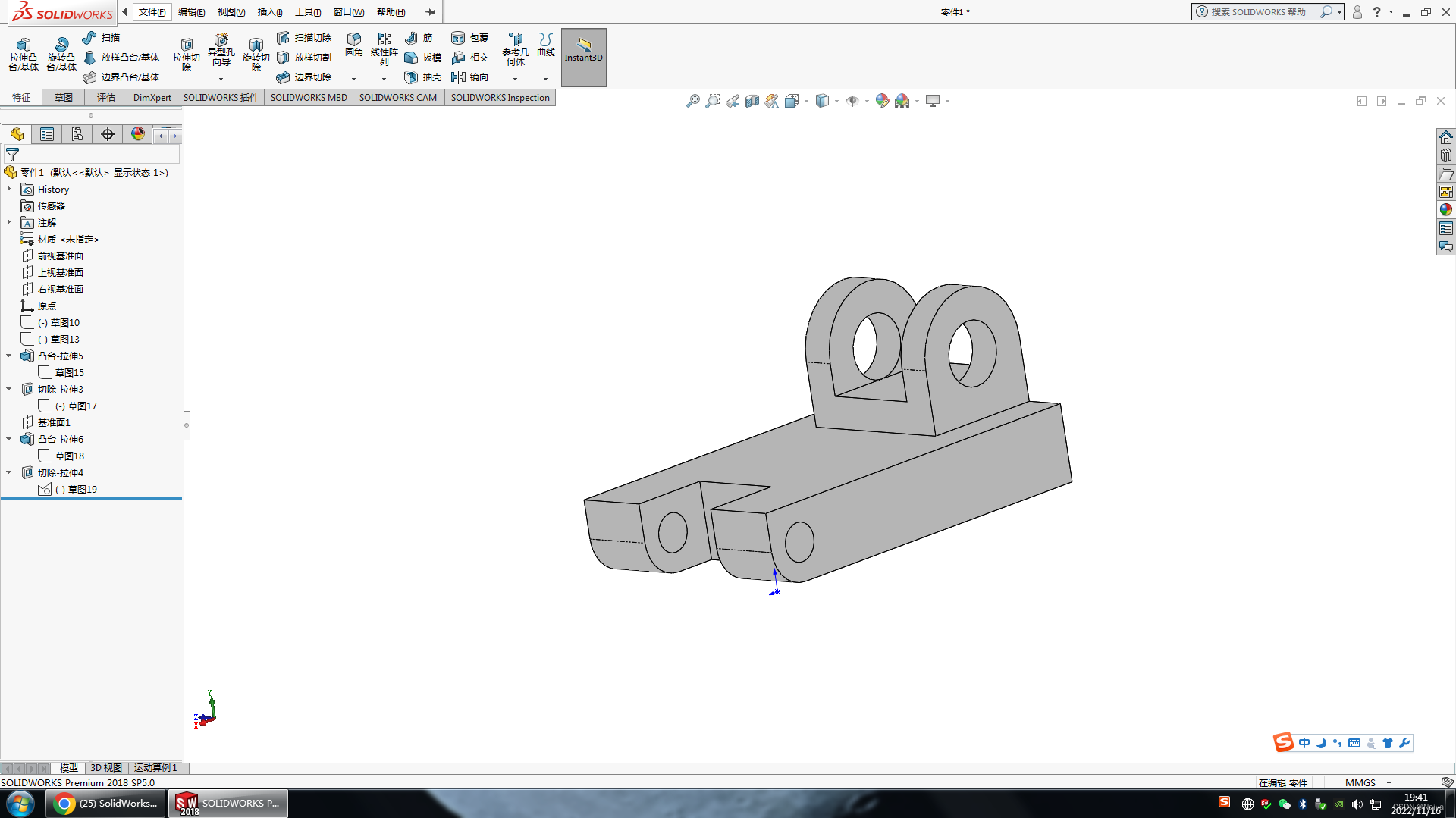Open Hide/Show Items in view toolbar
Viewport: 1456px width, 818px height.
(852, 101)
